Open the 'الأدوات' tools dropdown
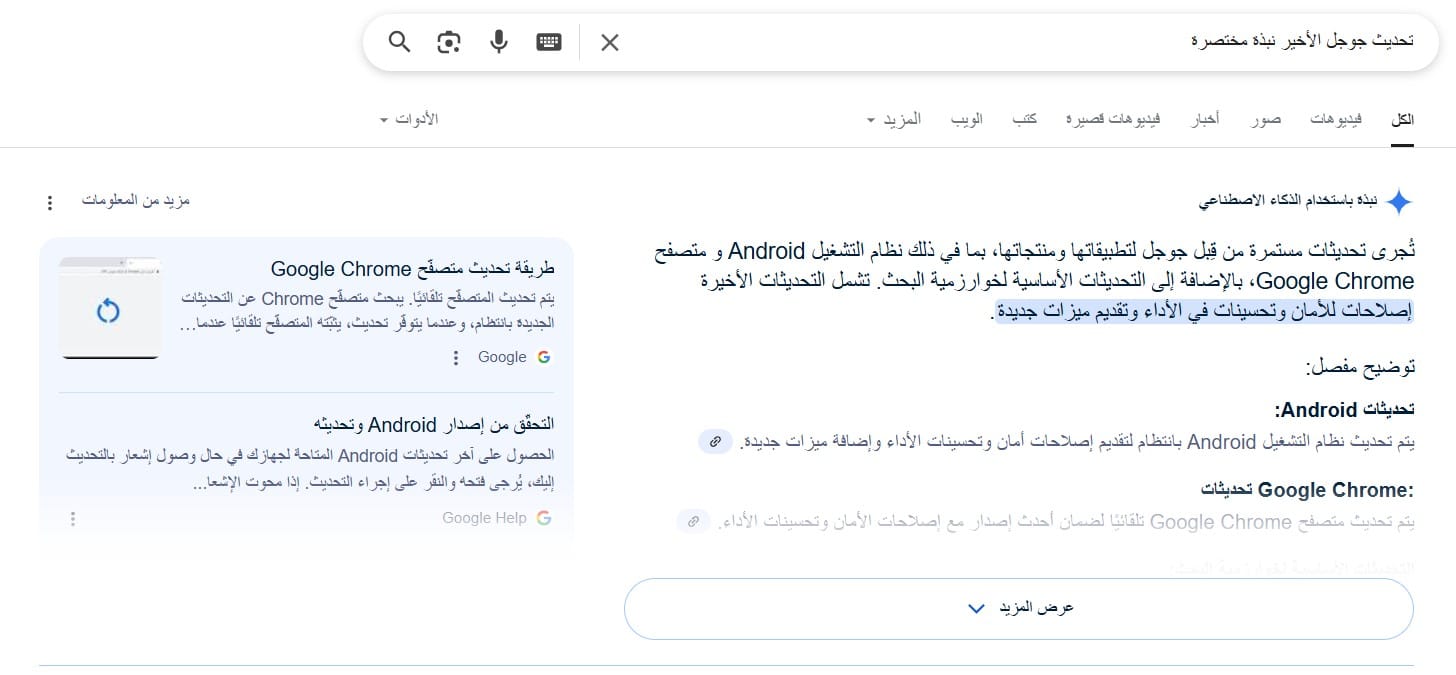The height and width of the screenshot is (675, 1456). (410, 120)
